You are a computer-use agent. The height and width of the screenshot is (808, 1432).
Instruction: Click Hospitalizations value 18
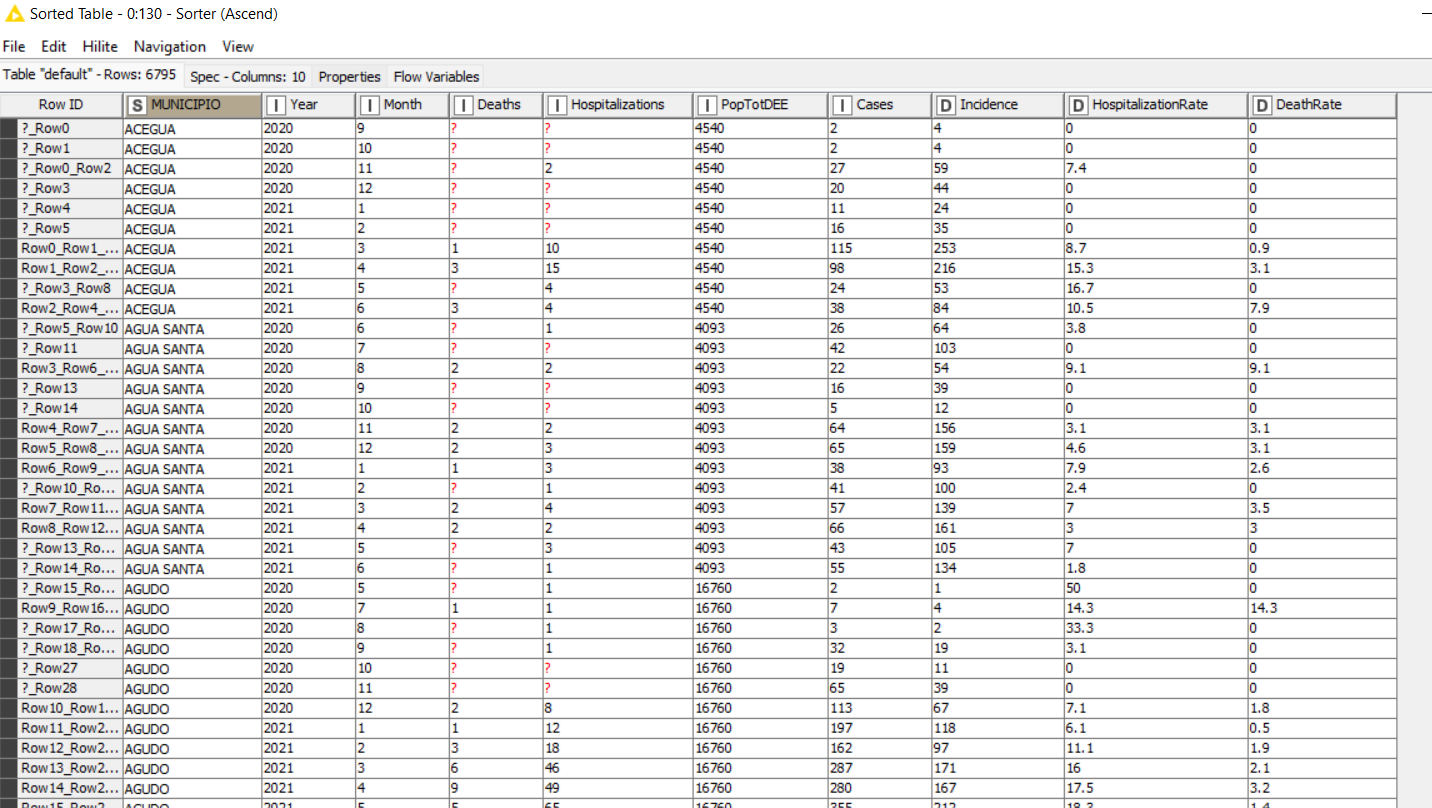[x=618, y=748]
